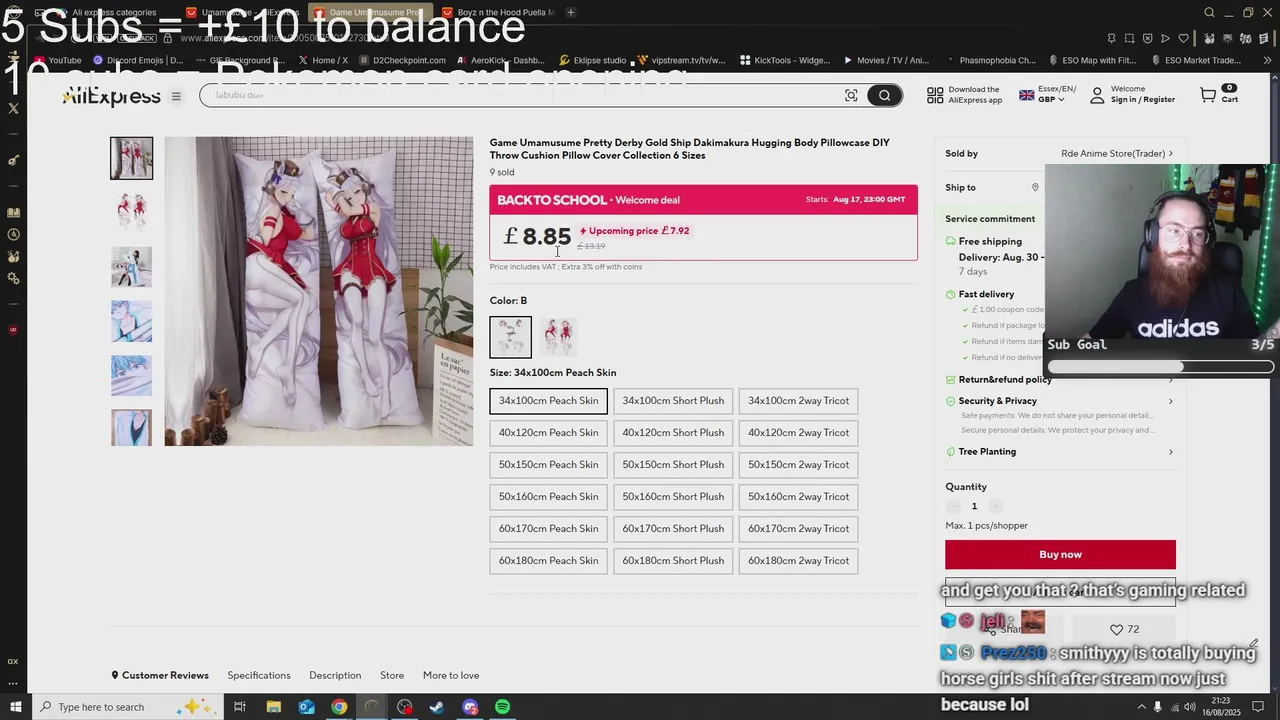This screenshot has width=1280, height=720.
Task: Select 50x150cm Peach Skin size
Action: [548, 465]
